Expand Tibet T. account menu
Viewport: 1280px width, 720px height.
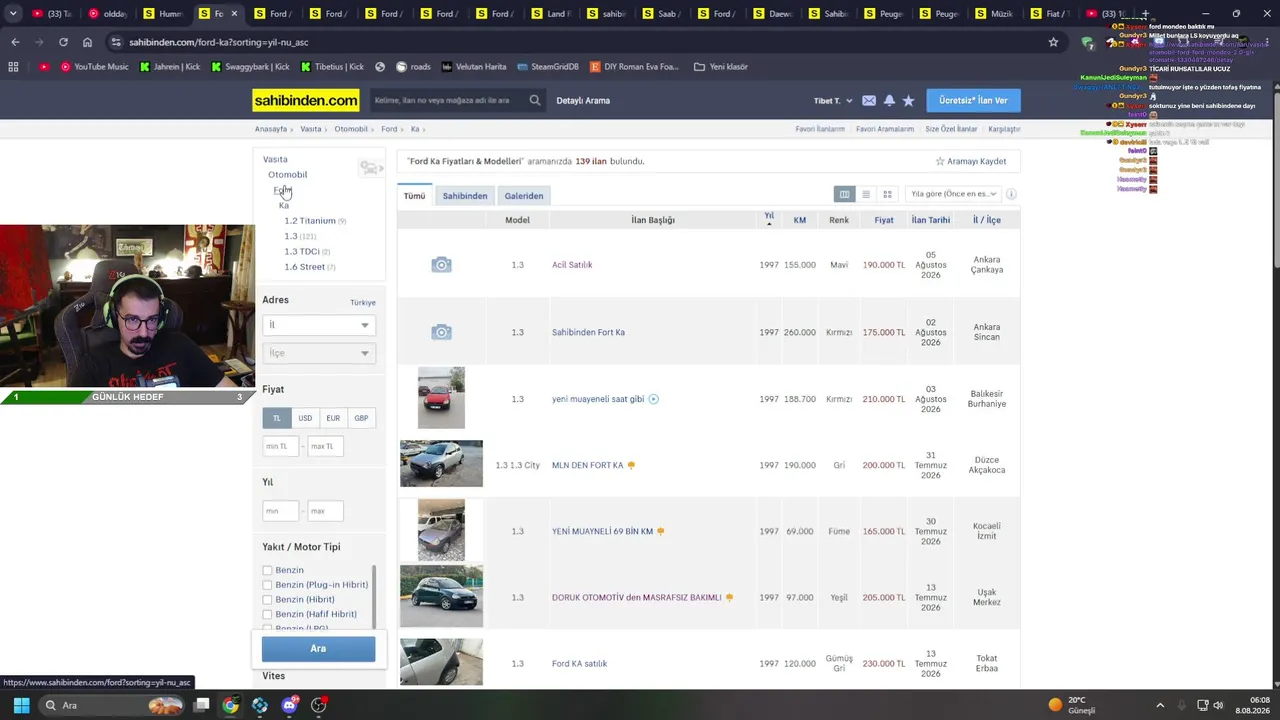(x=833, y=101)
